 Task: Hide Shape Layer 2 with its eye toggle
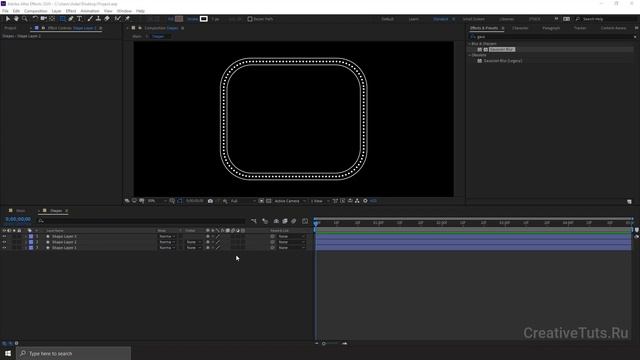pyautogui.click(x=4, y=242)
